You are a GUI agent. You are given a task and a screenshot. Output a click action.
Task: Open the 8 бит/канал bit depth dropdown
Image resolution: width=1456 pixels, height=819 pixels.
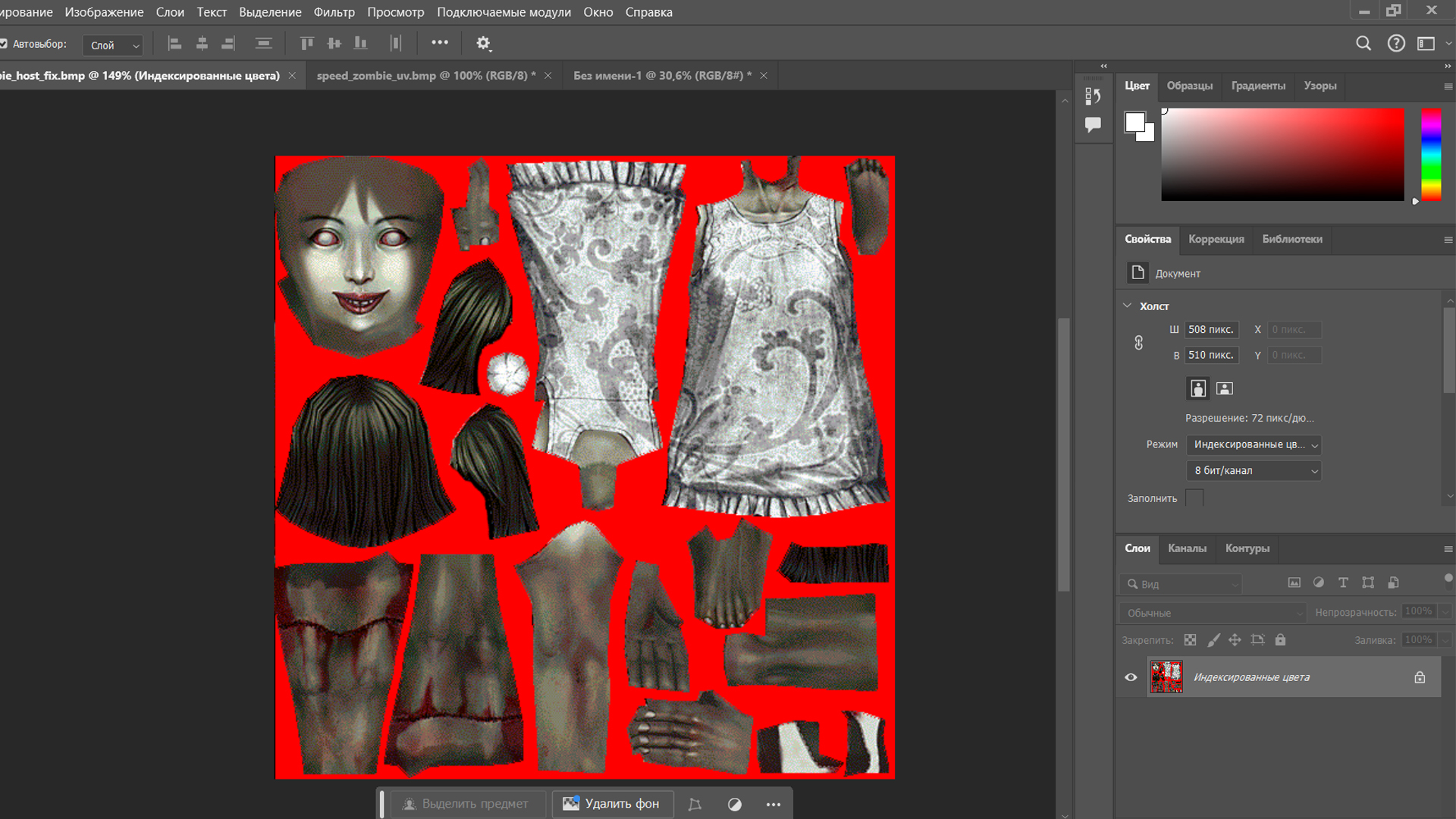point(1254,471)
